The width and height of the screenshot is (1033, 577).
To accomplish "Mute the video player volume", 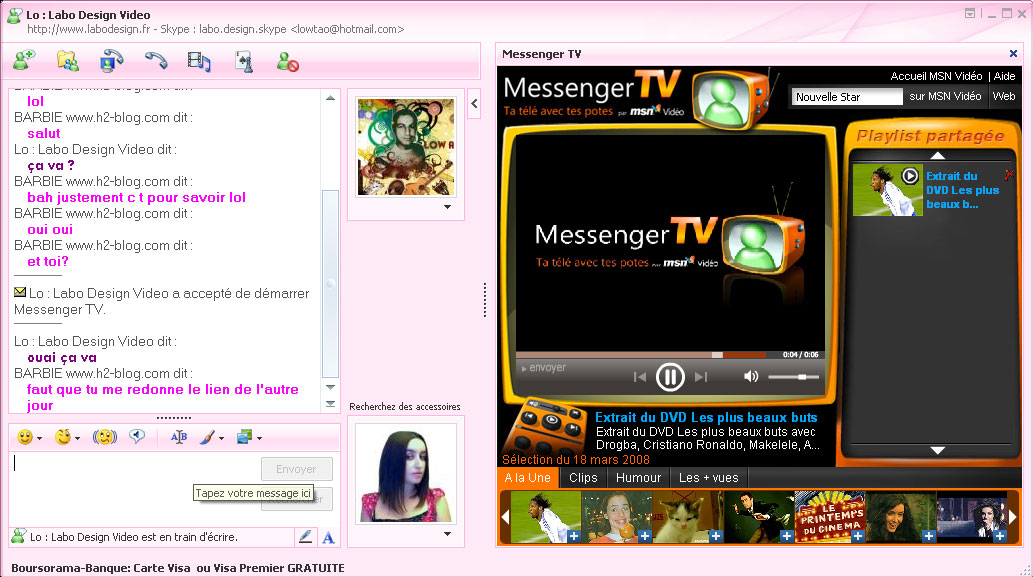I will [x=750, y=377].
